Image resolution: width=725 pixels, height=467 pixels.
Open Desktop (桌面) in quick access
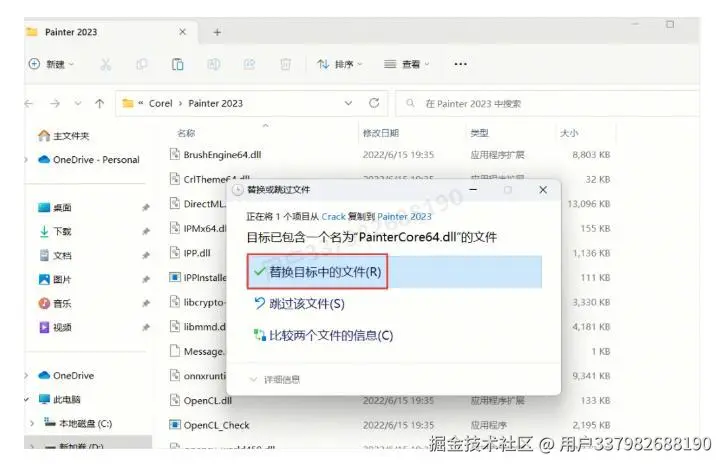point(55,207)
